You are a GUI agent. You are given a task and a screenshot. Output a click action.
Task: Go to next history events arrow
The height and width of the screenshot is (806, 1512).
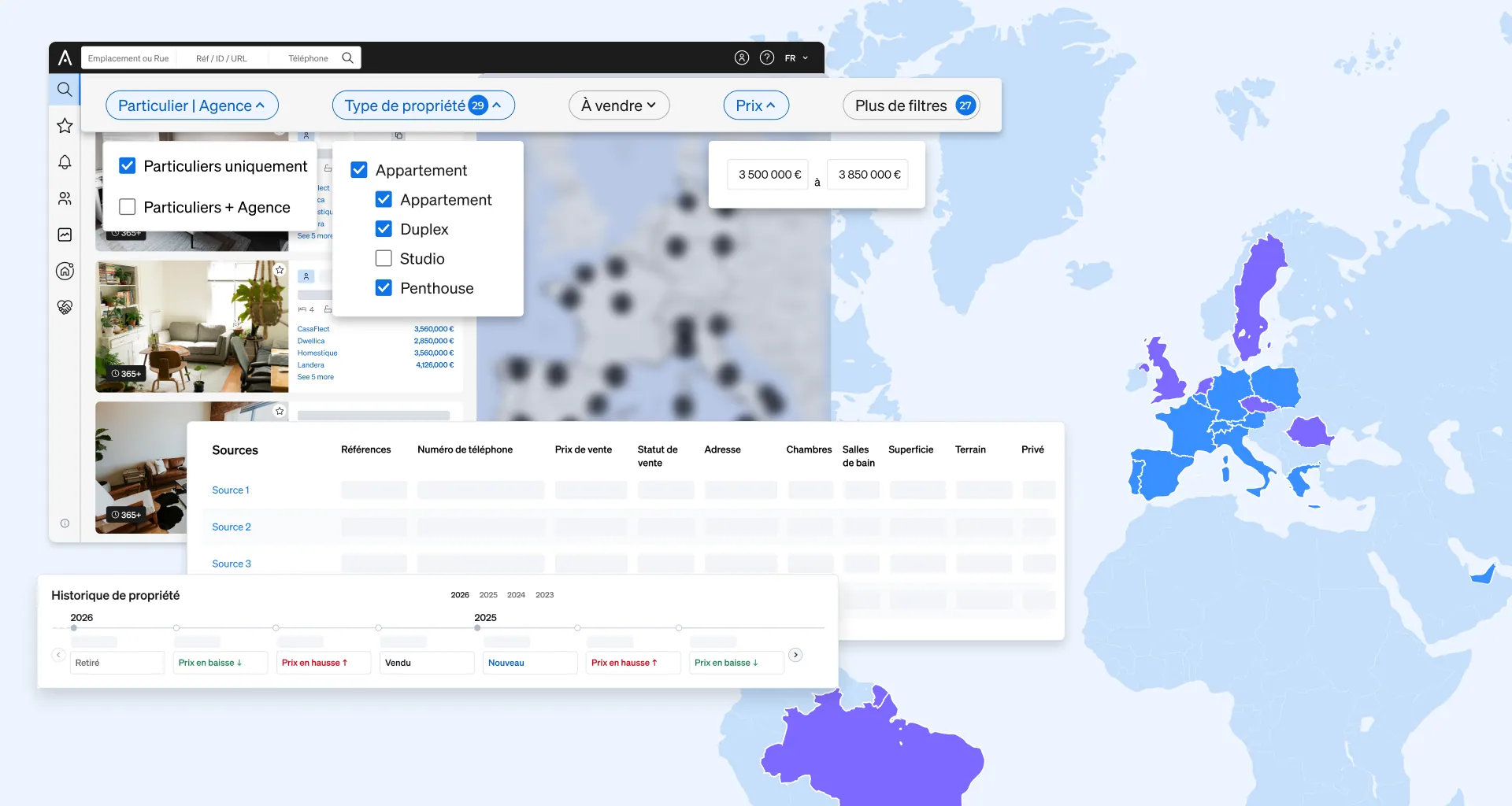click(x=795, y=655)
